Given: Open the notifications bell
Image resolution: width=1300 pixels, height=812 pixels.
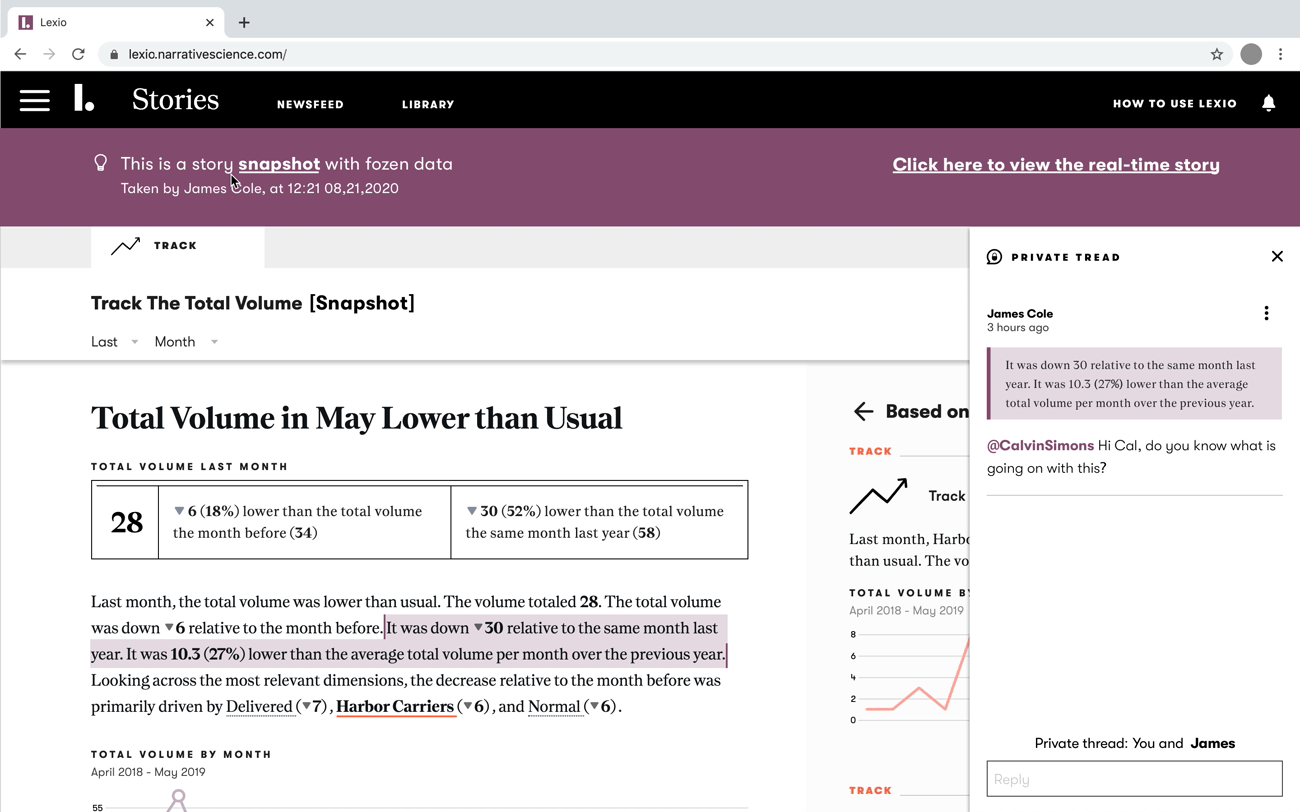Looking at the screenshot, I should click(x=1268, y=103).
